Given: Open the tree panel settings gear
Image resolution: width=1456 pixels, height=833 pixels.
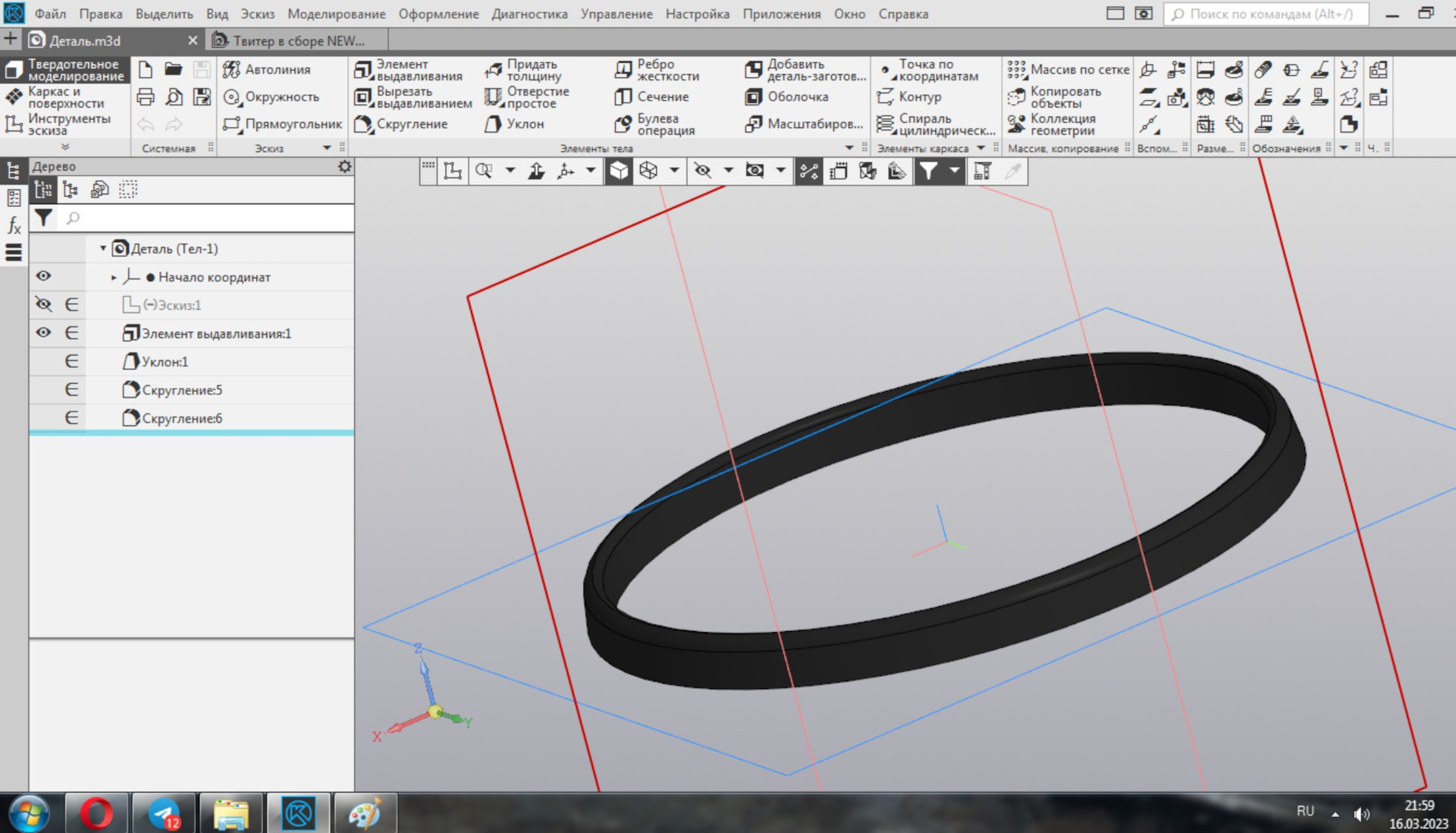Looking at the screenshot, I should 344,166.
